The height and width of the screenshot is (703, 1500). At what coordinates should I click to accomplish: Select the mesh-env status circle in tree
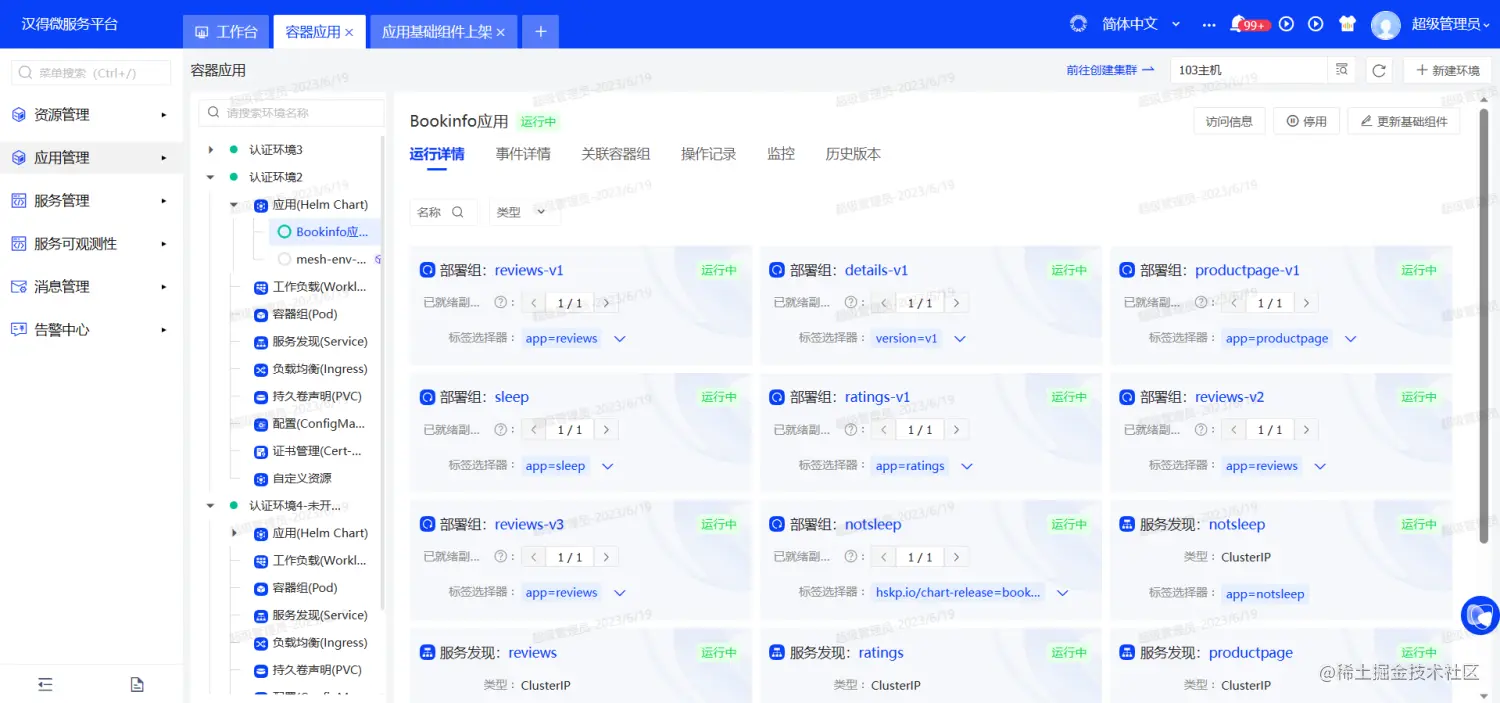tap(285, 259)
